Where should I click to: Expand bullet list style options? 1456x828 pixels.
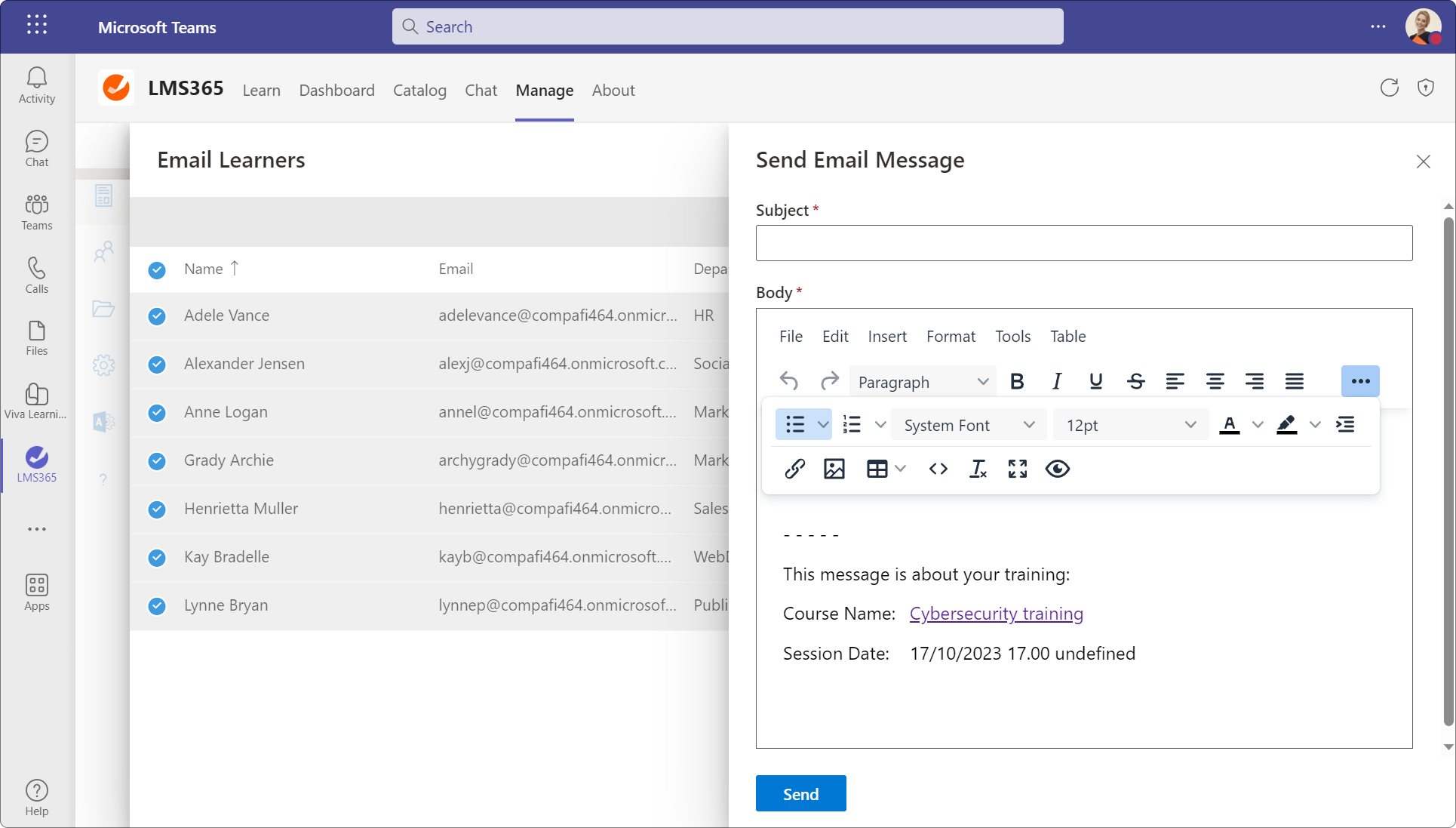[823, 425]
